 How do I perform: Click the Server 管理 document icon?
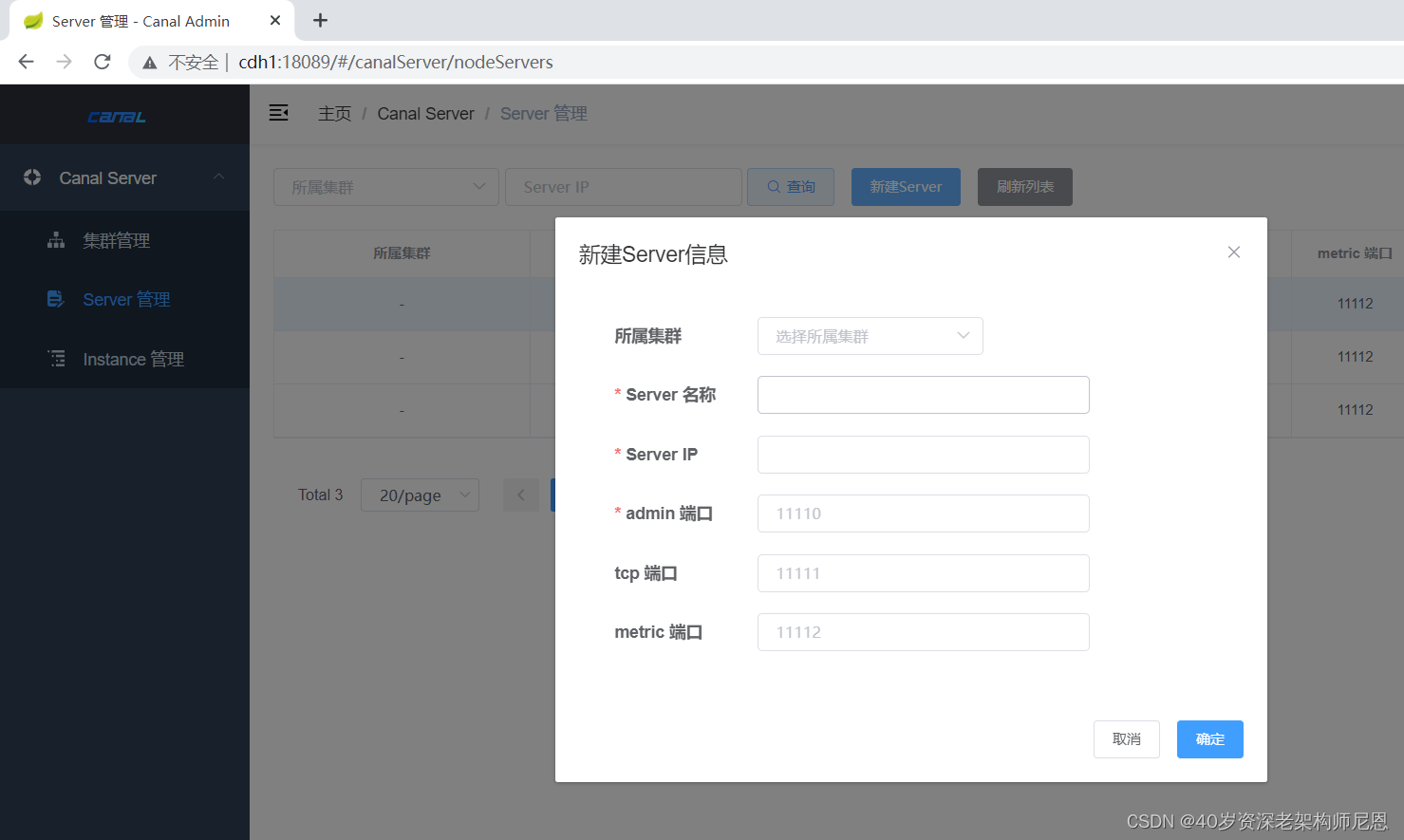[x=56, y=299]
